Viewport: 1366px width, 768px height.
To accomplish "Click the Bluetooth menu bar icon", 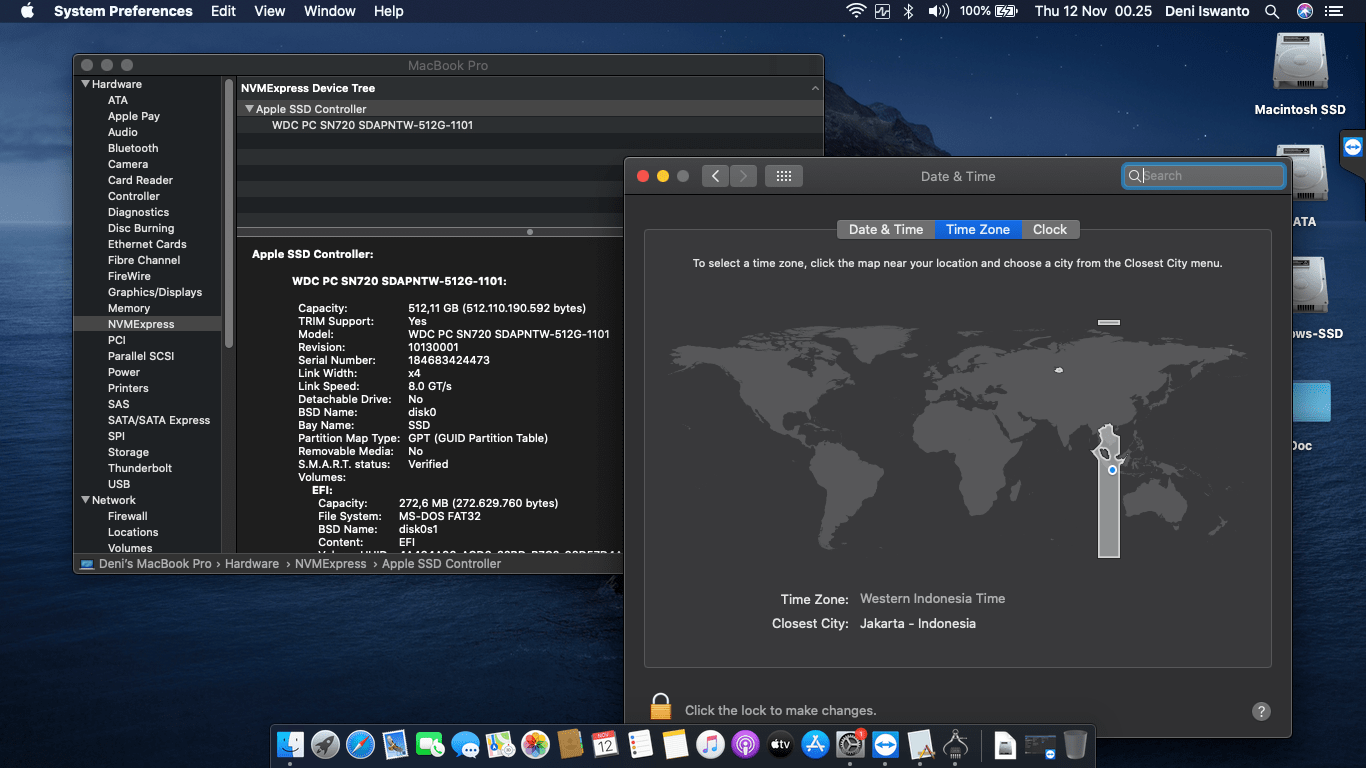I will coord(908,11).
